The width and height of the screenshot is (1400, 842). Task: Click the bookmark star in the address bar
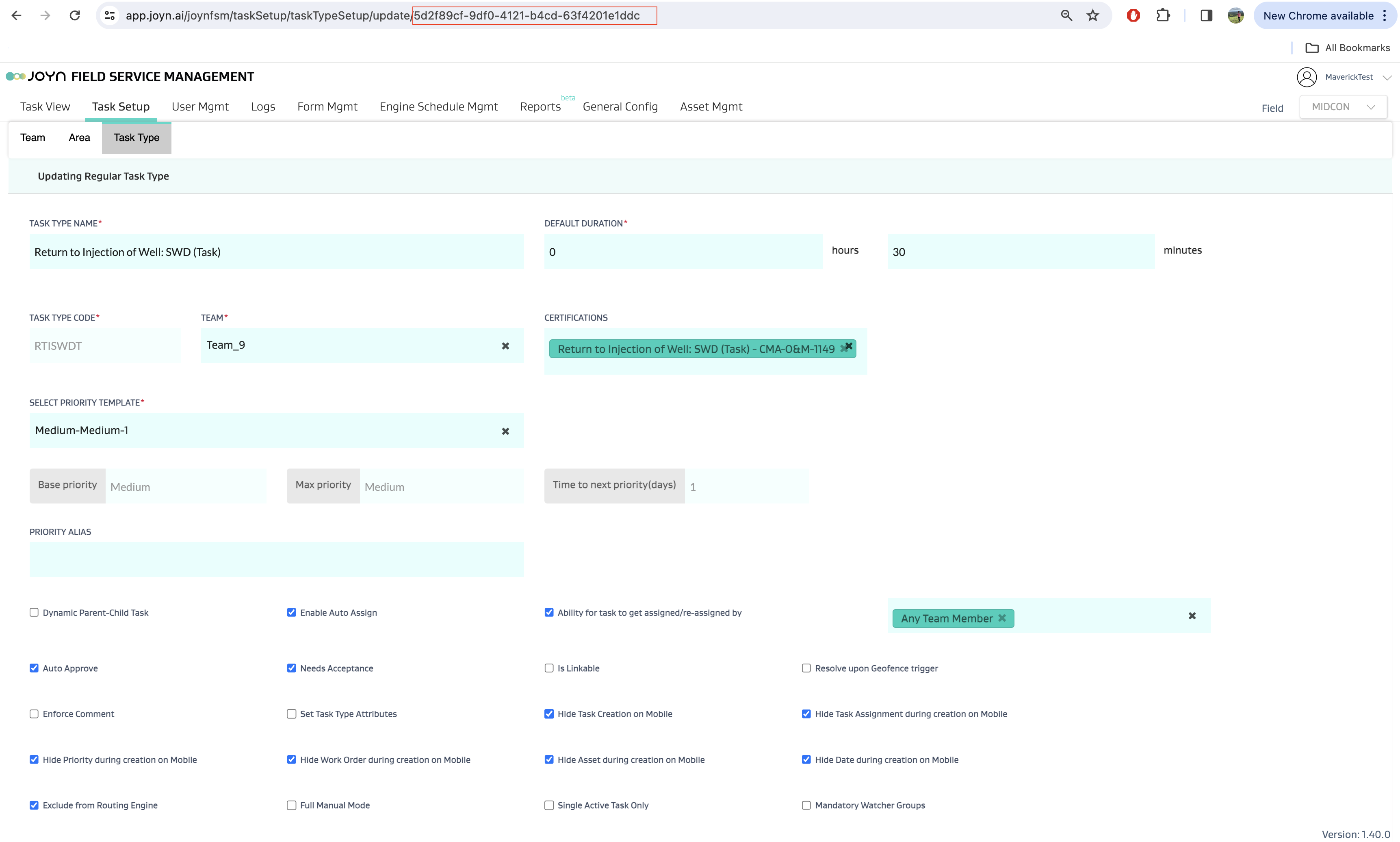[x=1092, y=15]
